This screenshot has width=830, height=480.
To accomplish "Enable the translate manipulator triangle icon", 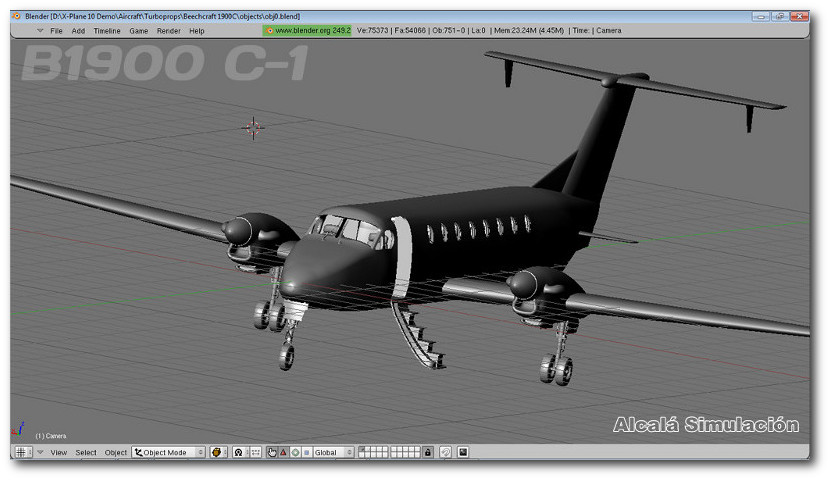I will 284,453.
